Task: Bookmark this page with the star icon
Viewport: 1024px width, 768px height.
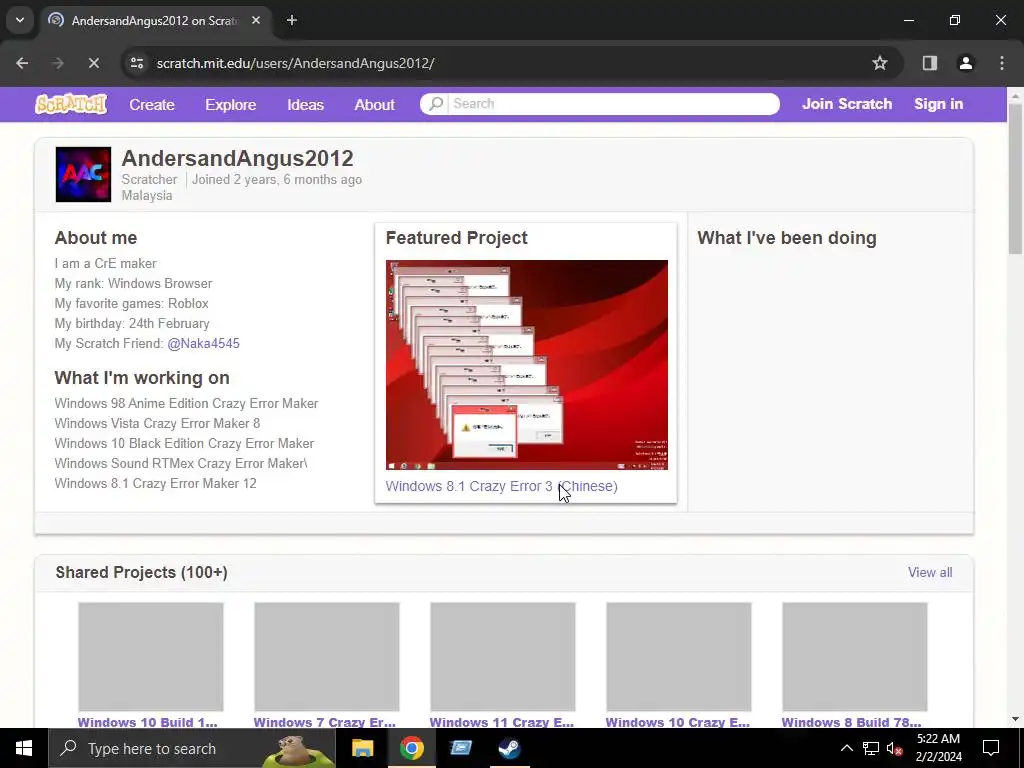Action: tap(880, 63)
